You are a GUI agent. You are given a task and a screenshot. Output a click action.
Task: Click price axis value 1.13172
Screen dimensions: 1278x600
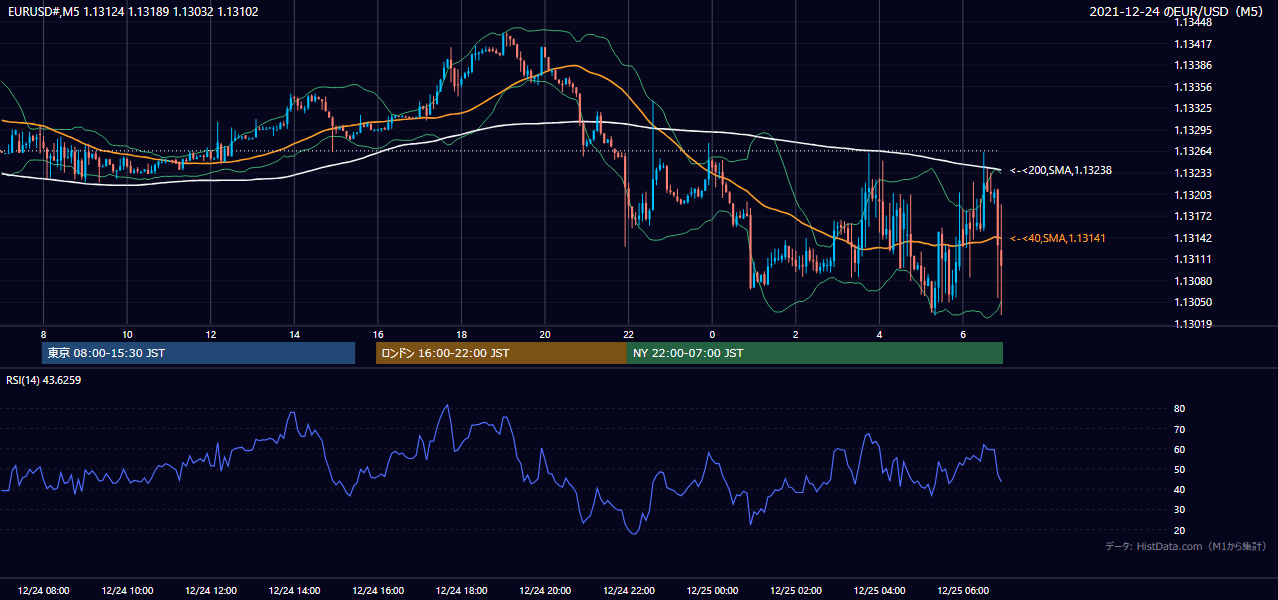point(1194,216)
